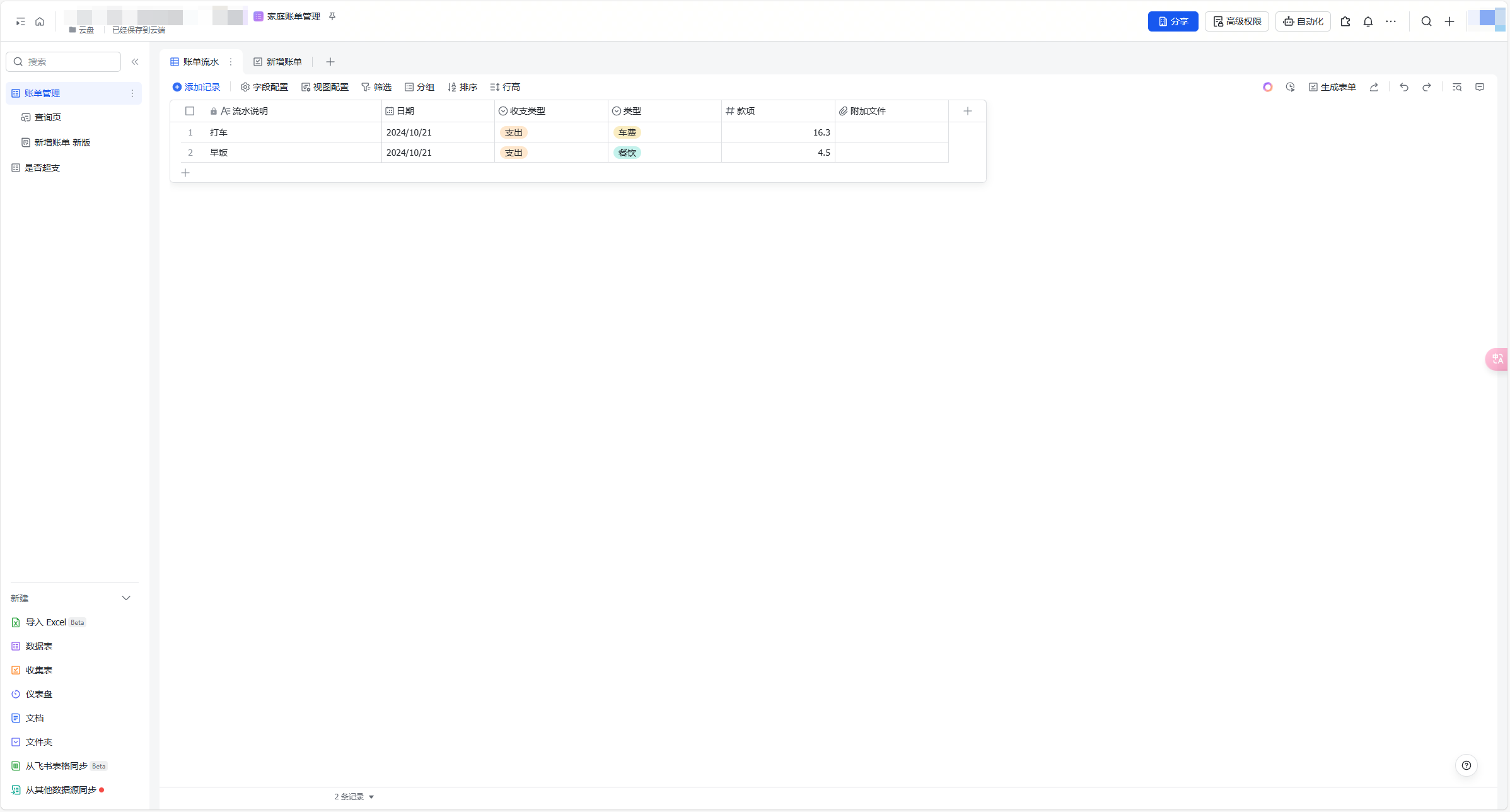
Task: Collapse the 新建 section chevron
Action: (126, 598)
